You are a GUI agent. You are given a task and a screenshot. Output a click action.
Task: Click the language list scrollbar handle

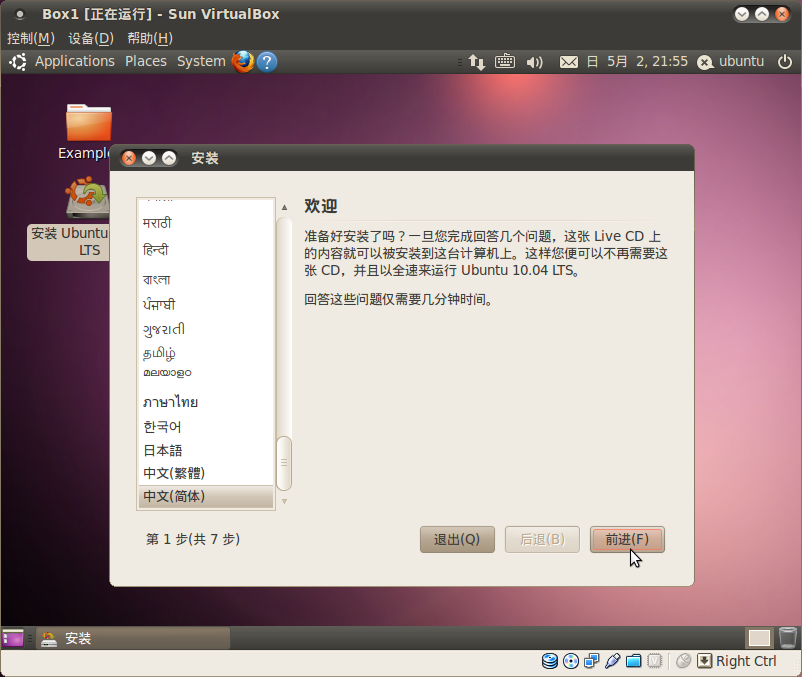tap(284, 463)
